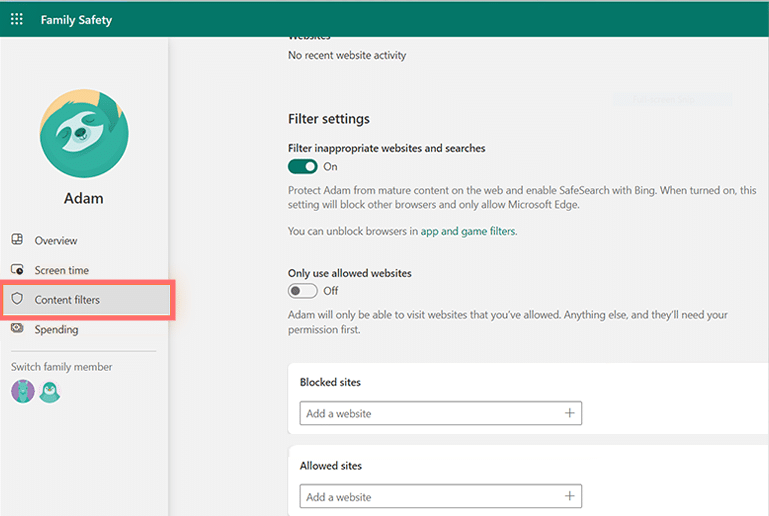
Task: Click the Allowed sites heading
Action: click(x=331, y=465)
